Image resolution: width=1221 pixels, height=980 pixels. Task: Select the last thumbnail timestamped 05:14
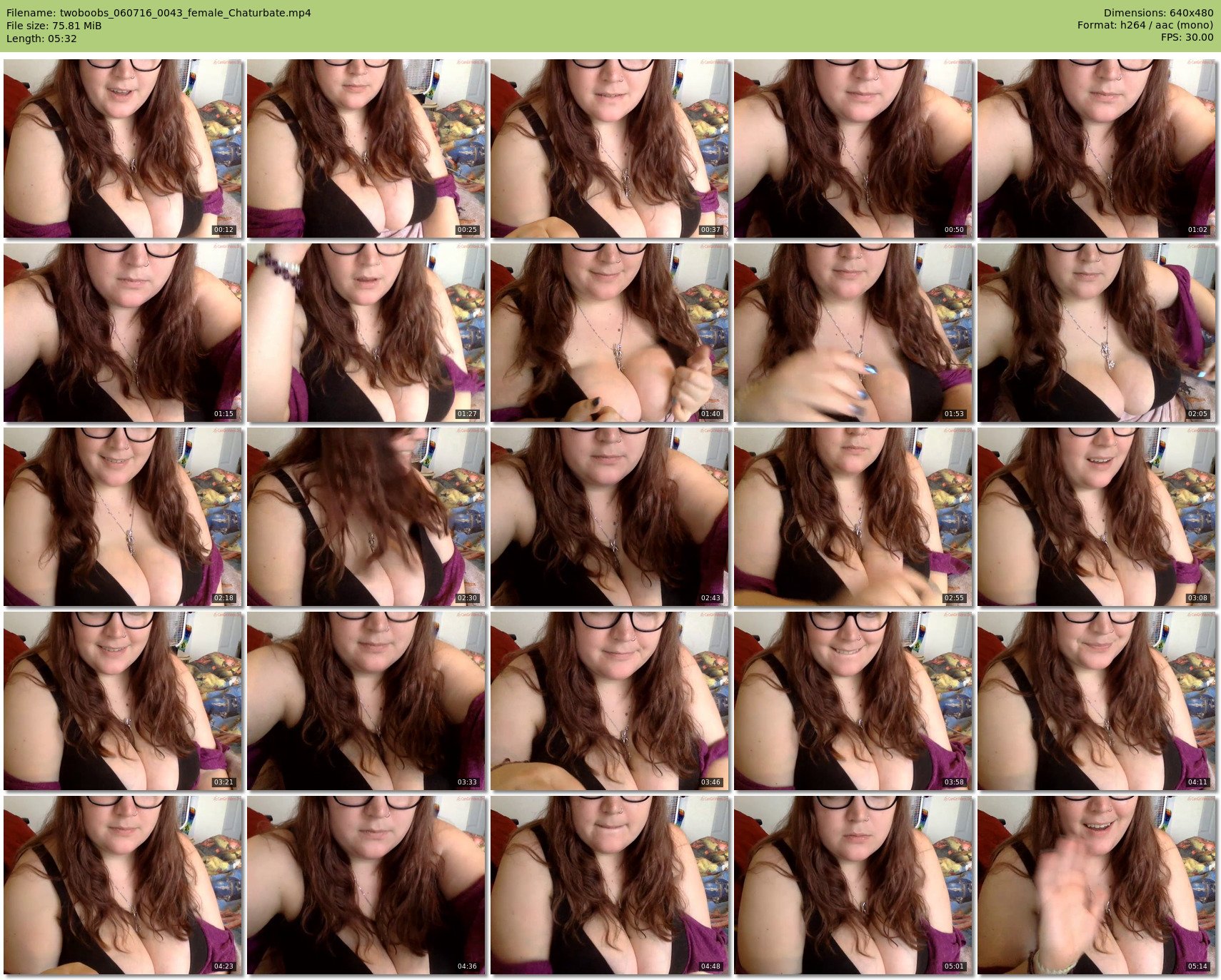tap(1096, 885)
